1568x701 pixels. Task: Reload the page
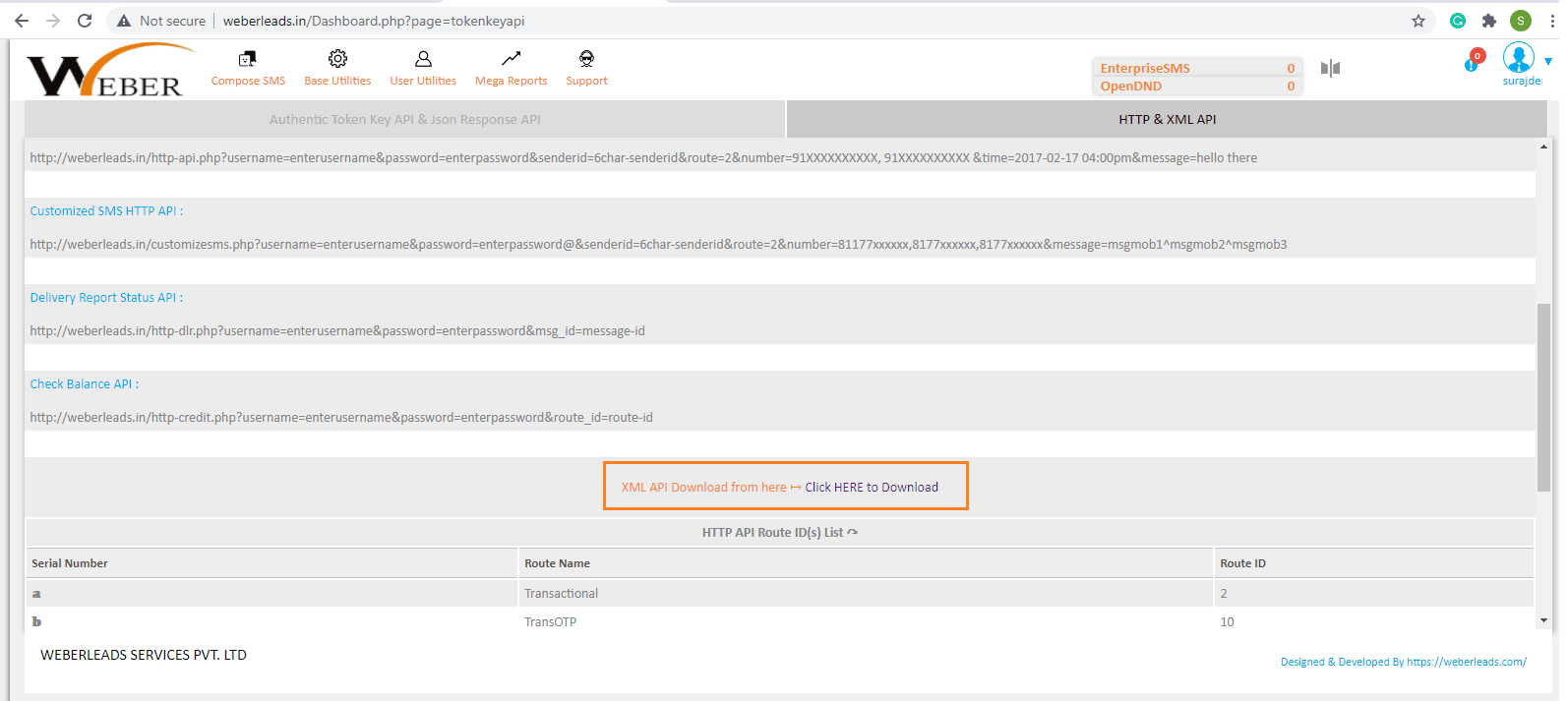tap(85, 21)
